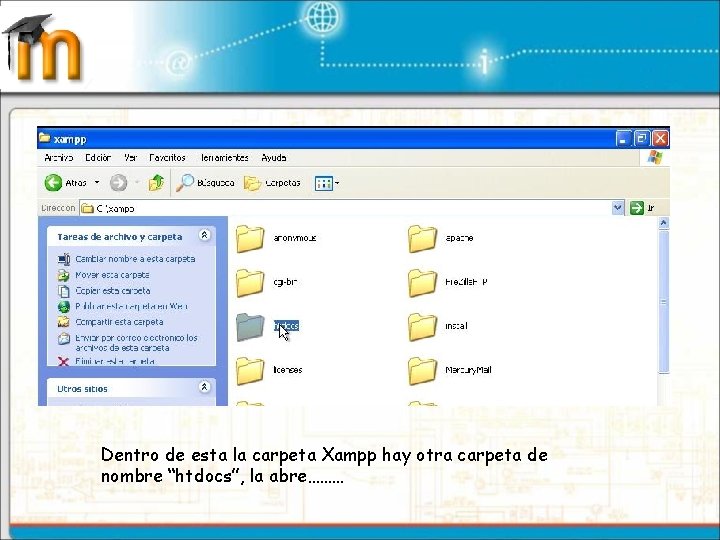Open the Ver menu
This screenshot has height=540, width=720.
point(130,158)
